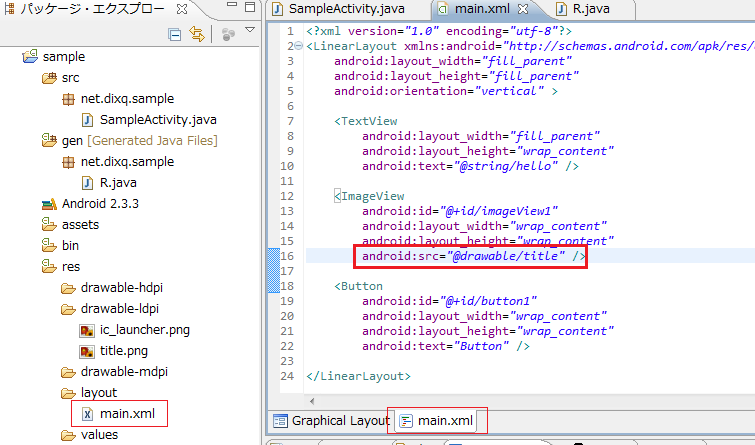Open SampleActivity.java in the tree
This screenshot has height=445, width=755.
[x=158, y=119]
